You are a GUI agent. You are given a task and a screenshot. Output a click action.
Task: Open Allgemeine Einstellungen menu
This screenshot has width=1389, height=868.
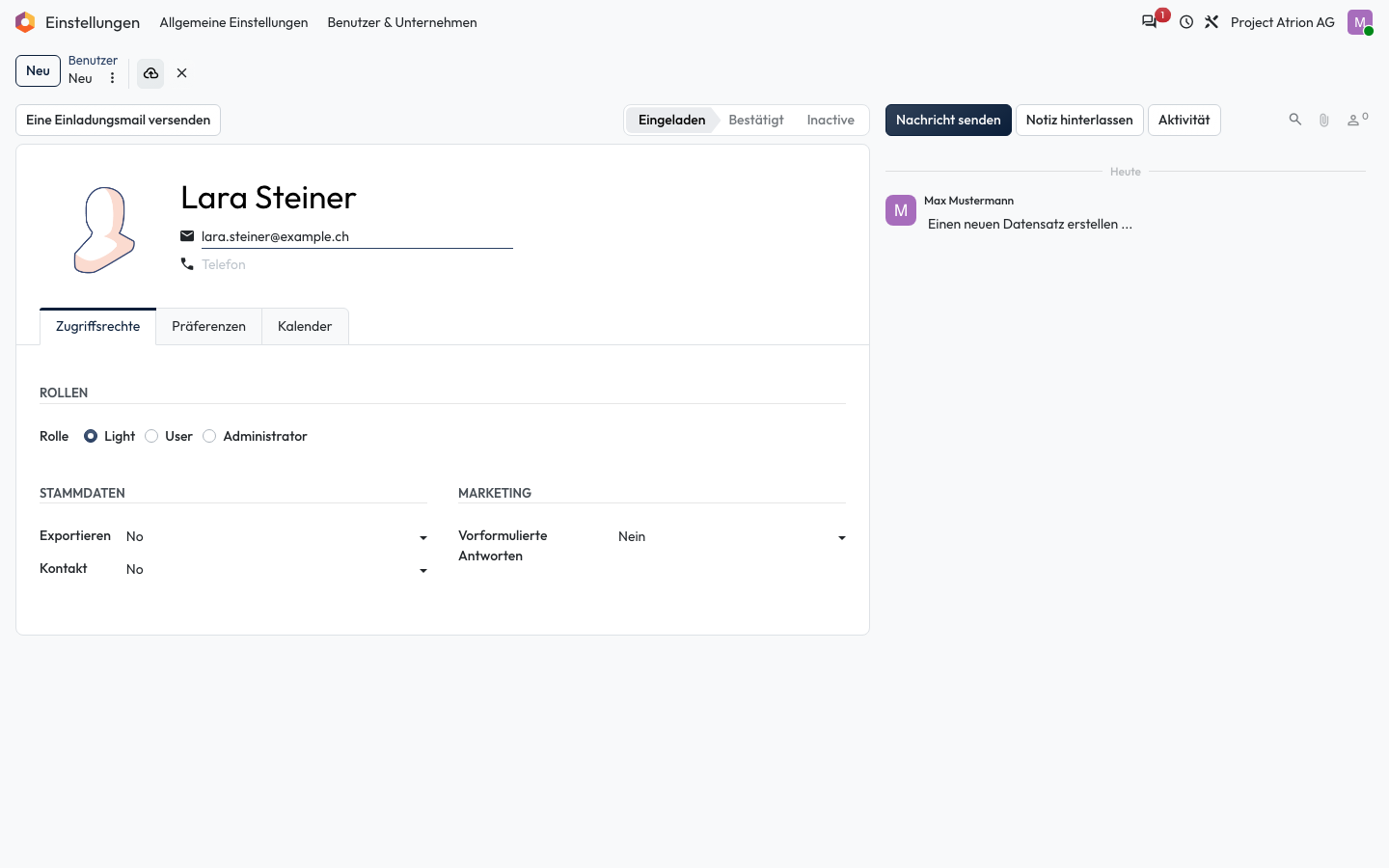pyautogui.click(x=233, y=22)
